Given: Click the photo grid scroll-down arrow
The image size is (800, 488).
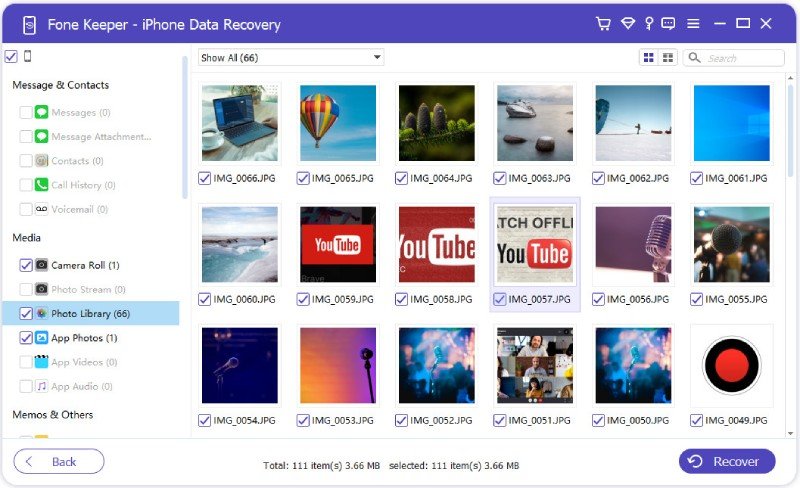Looking at the screenshot, I should click(x=790, y=433).
